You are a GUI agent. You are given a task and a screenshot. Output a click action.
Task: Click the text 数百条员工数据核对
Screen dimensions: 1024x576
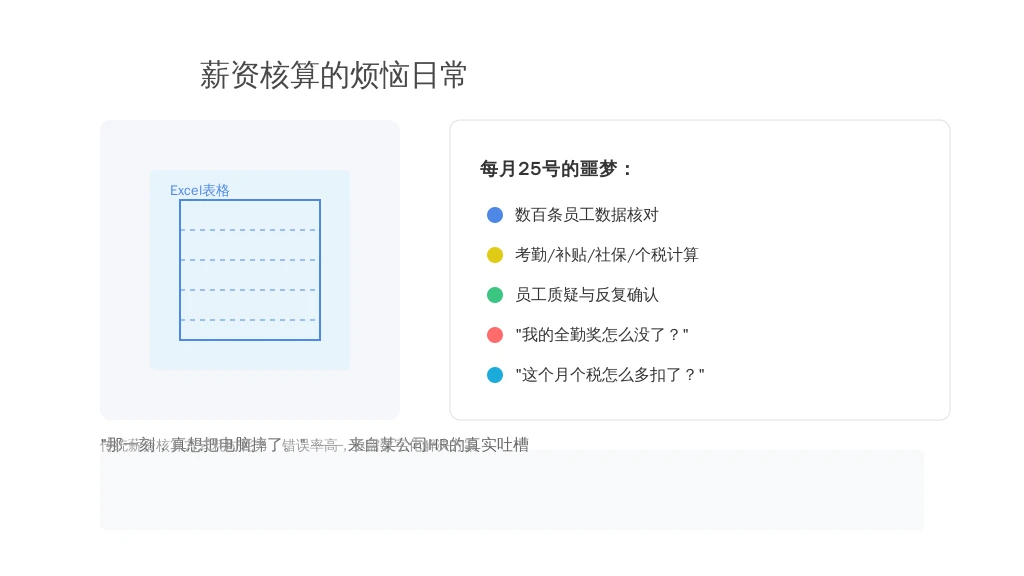[586, 215]
